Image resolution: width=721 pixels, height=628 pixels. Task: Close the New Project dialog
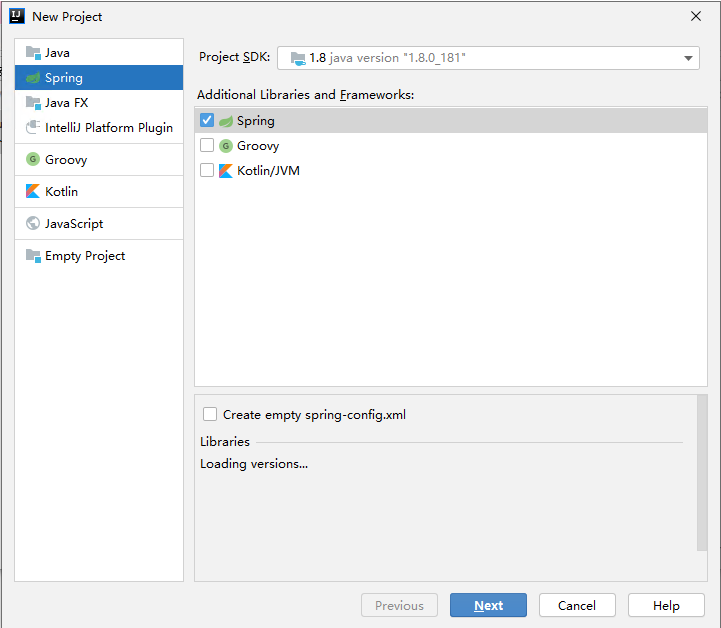click(696, 16)
